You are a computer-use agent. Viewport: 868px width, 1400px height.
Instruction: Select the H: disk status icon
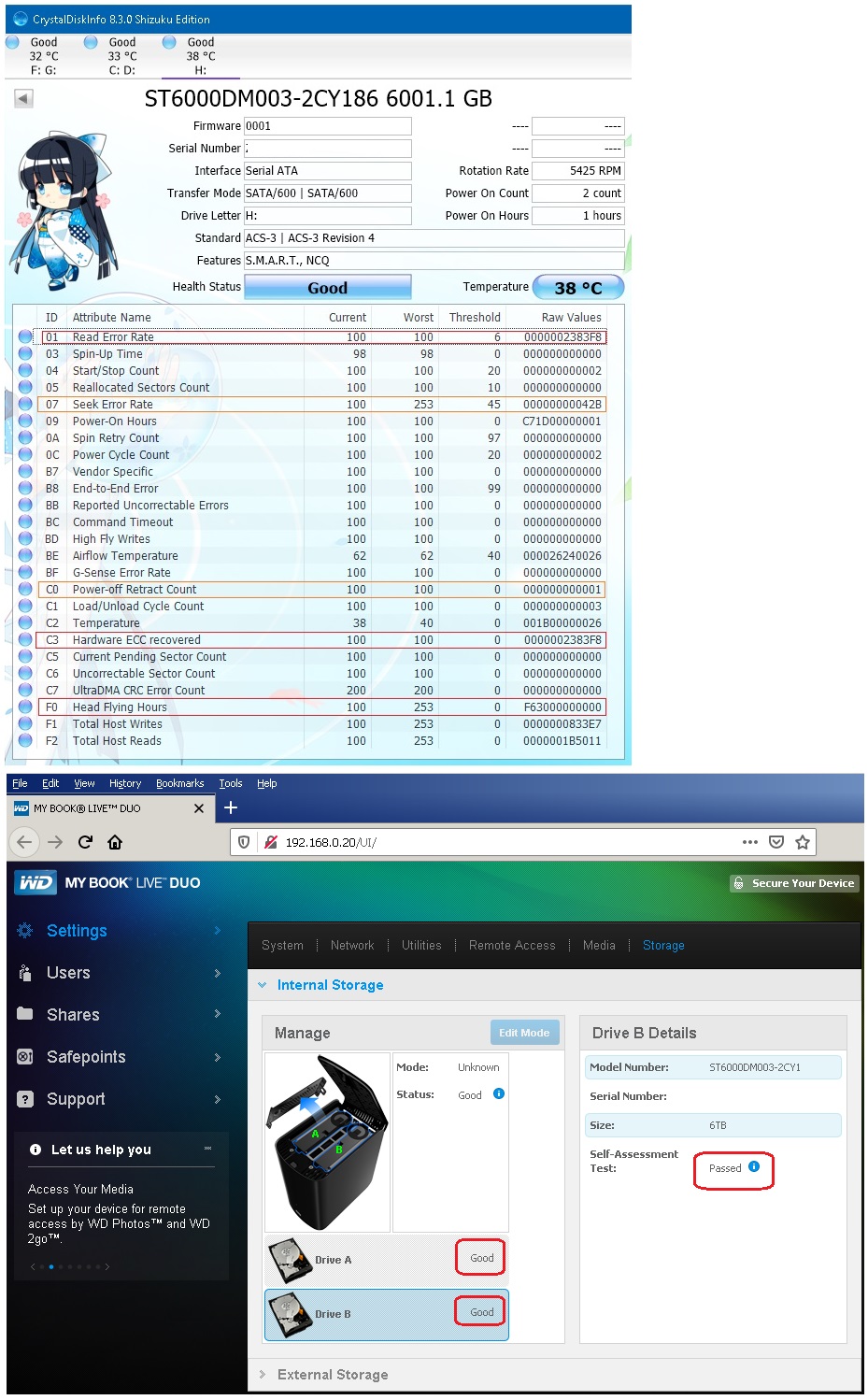[170, 42]
